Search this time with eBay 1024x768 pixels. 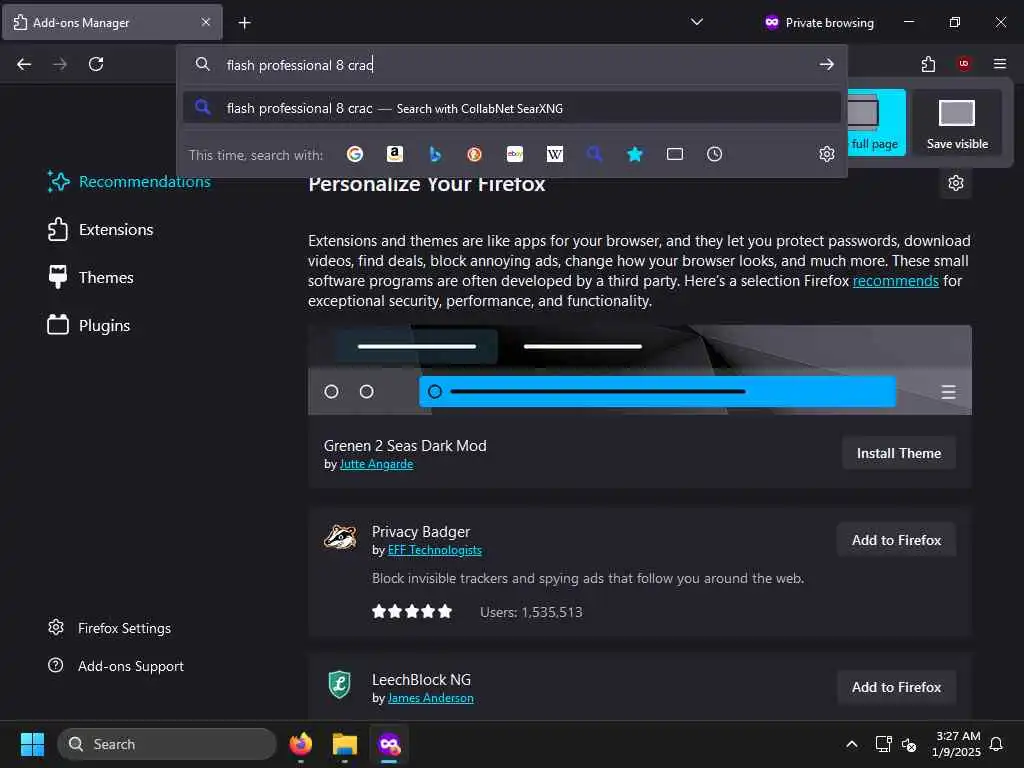tap(515, 154)
